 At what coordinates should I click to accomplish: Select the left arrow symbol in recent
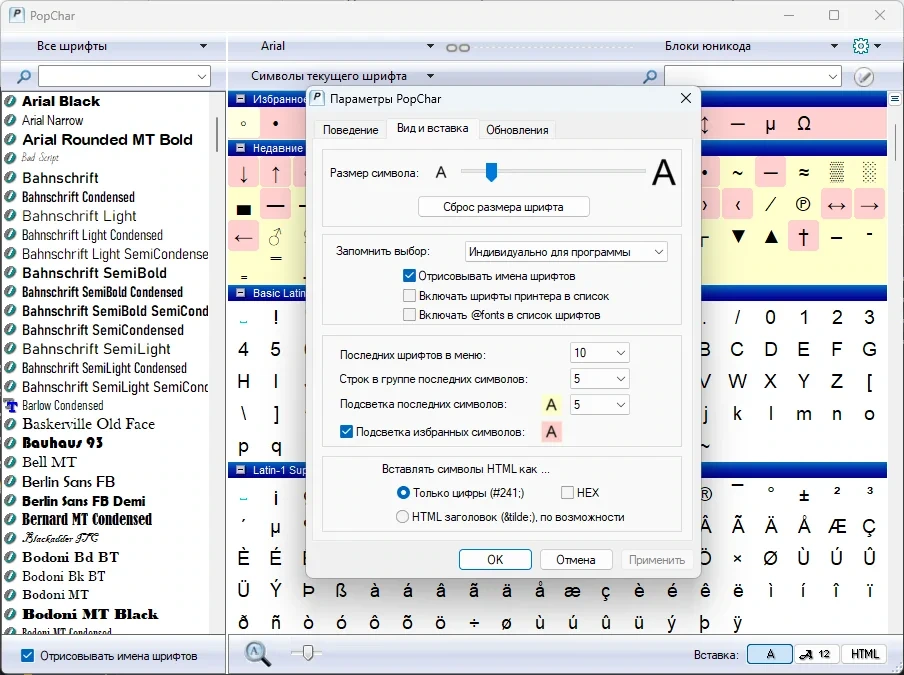click(x=243, y=237)
